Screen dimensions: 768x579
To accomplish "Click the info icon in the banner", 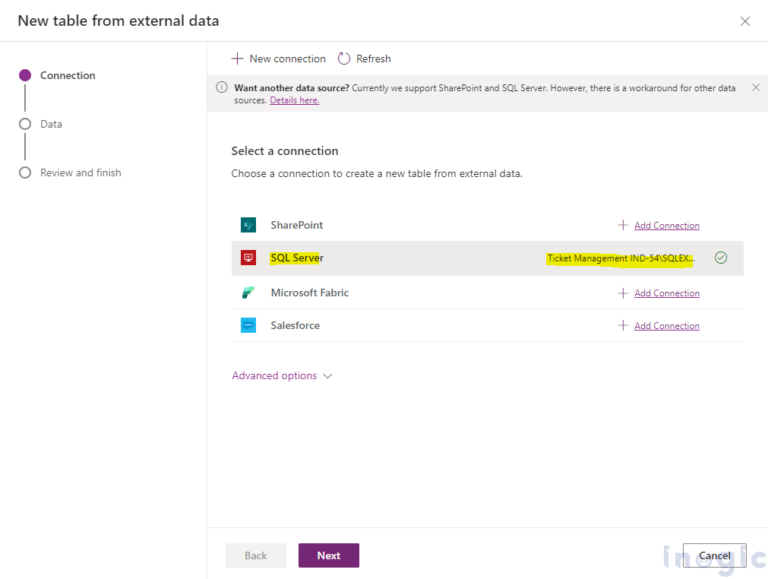I will point(221,88).
